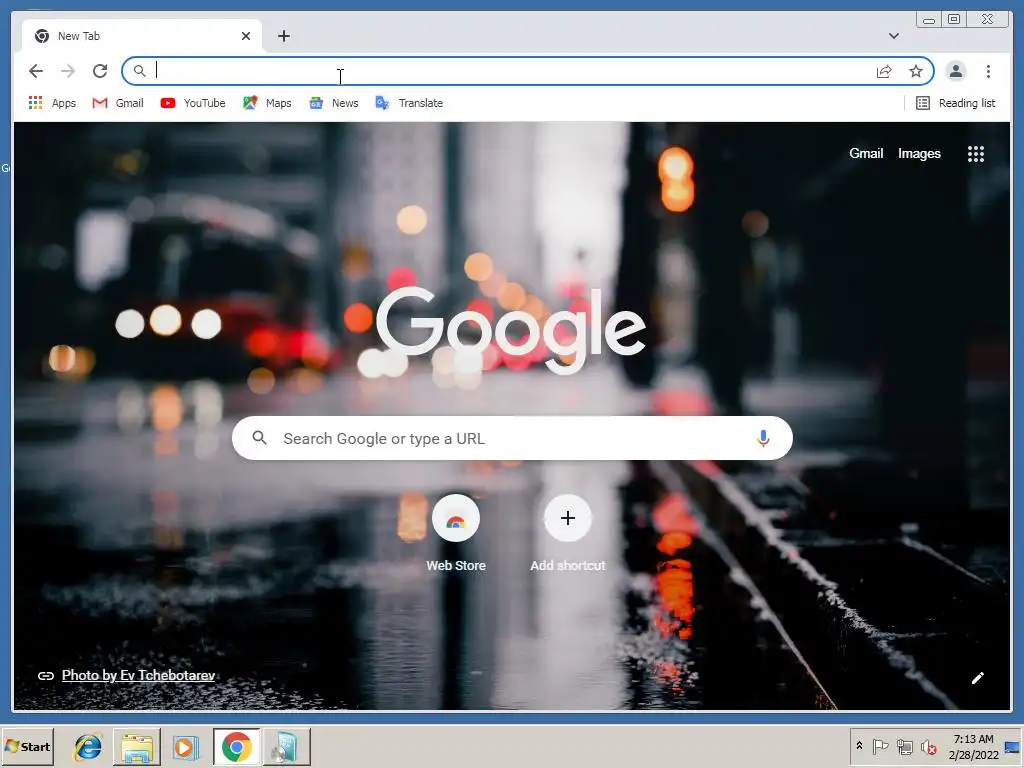Viewport: 1024px width, 768px height.
Task: Start voice search with microphone icon
Action: click(x=763, y=438)
